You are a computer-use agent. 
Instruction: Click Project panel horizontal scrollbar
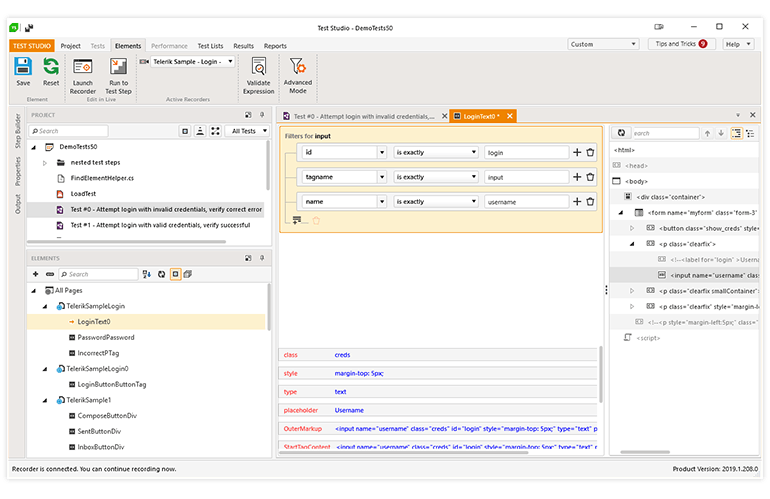(127, 242)
